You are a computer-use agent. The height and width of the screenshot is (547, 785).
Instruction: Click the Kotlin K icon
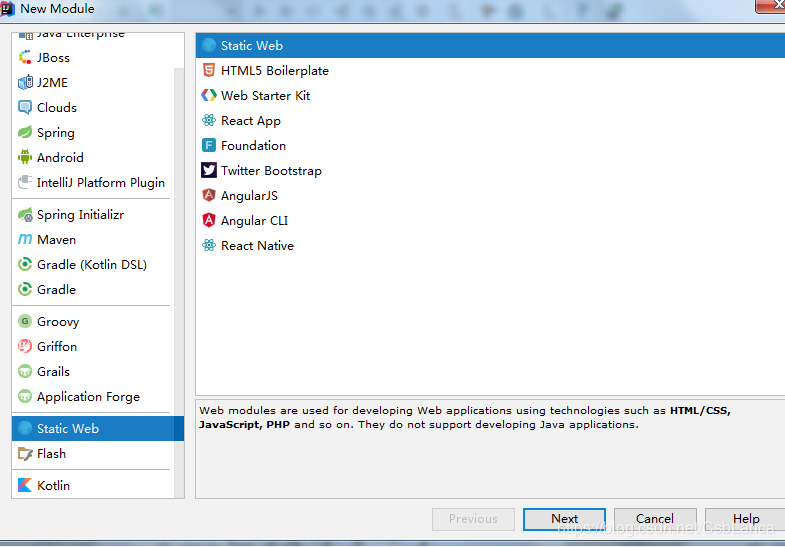25,485
